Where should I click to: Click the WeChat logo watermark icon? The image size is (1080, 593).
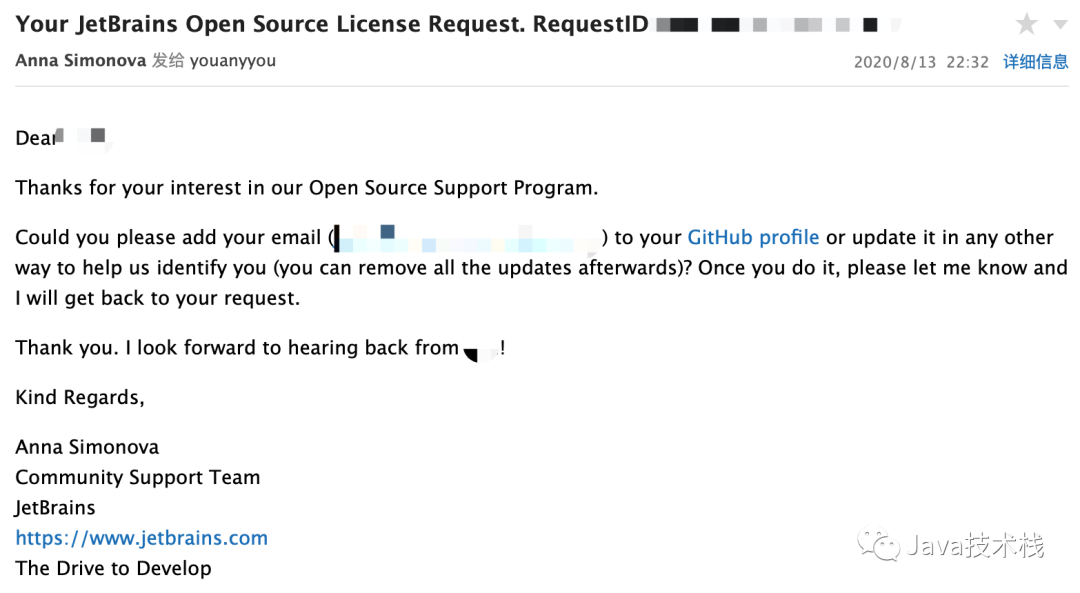pyautogui.click(x=881, y=546)
